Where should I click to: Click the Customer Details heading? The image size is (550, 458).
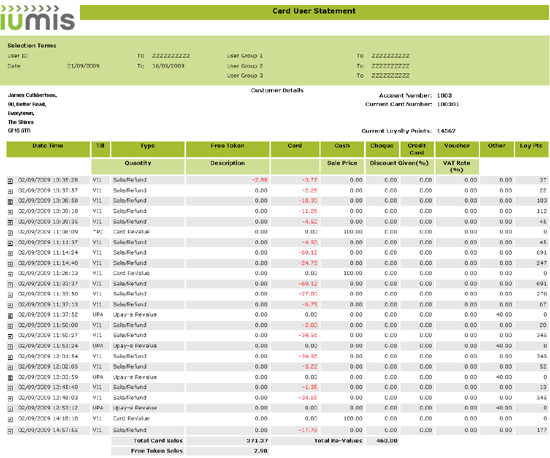277,90
